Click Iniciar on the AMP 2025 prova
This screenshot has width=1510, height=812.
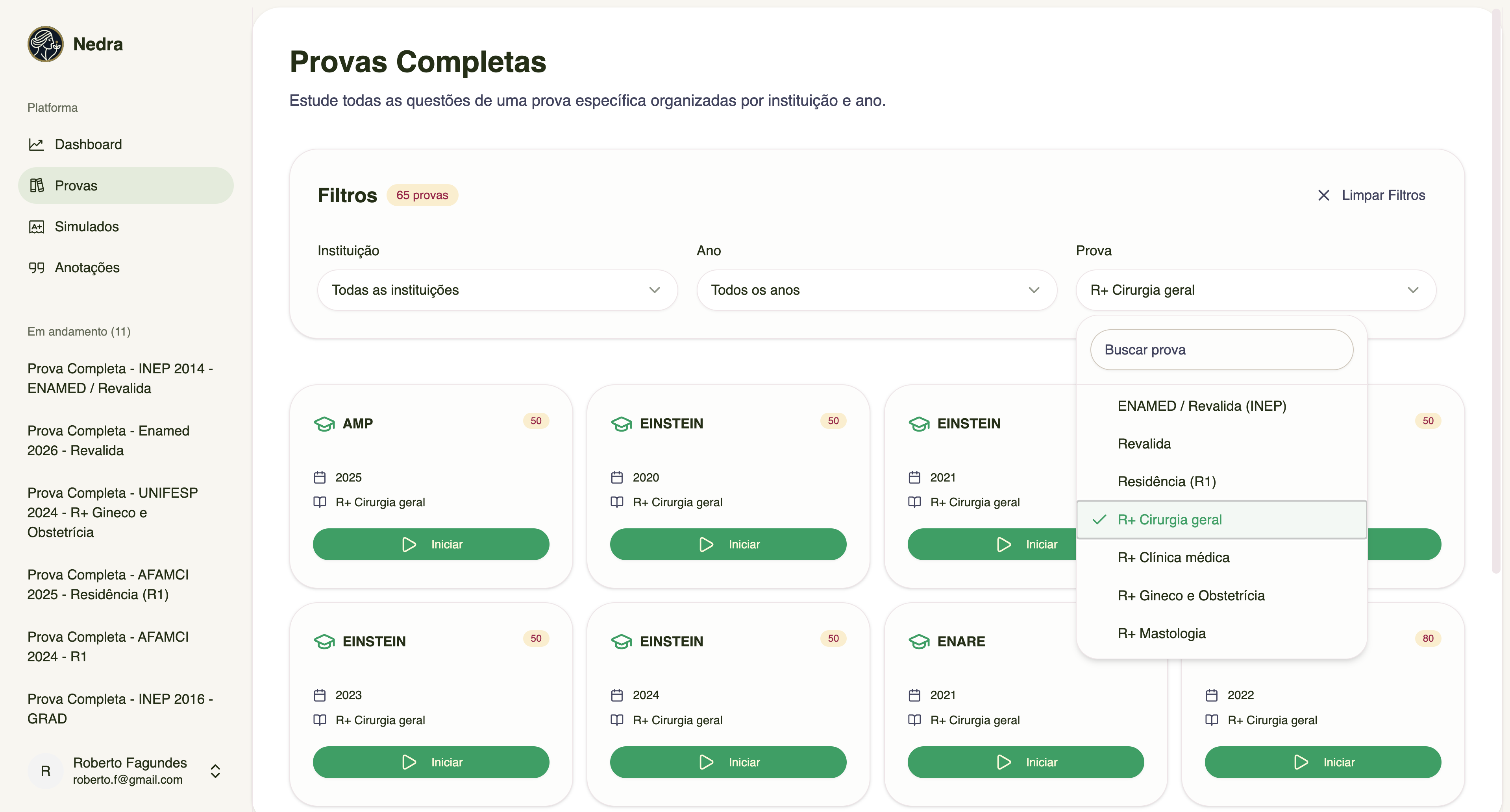431,544
